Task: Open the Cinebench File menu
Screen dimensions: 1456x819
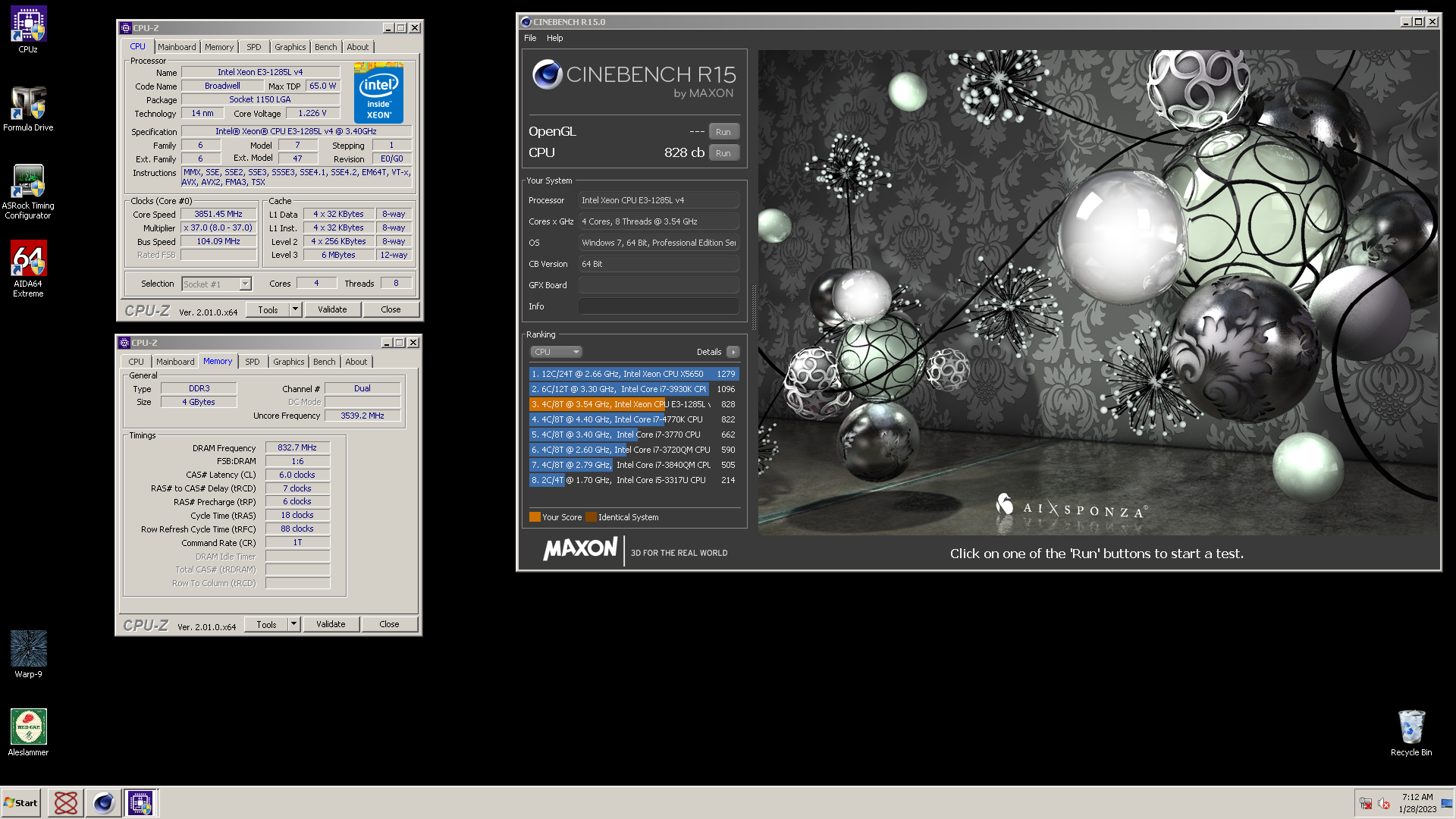Action: pyautogui.click(x=530, y=38)
